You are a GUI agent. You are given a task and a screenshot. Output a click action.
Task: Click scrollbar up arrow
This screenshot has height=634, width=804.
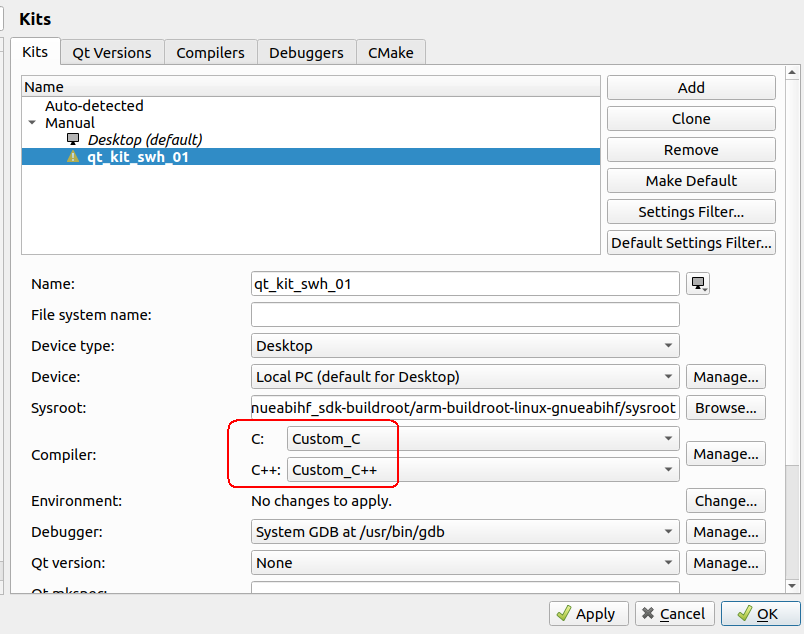point(792,73)
